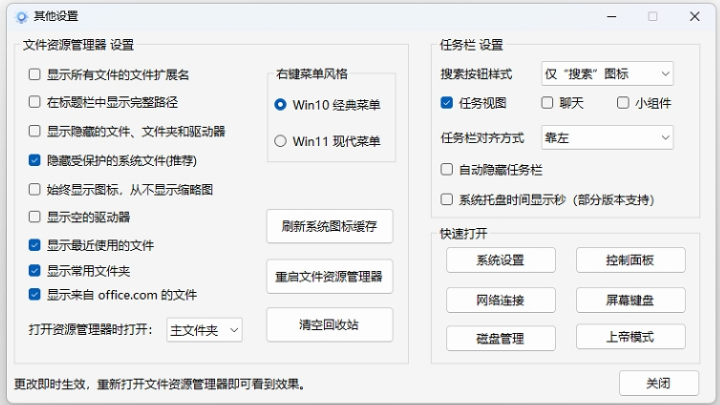Click 刷新系统图标缓存 button
The width and height of the screenshot is (720, 405).
click(329, 226)
